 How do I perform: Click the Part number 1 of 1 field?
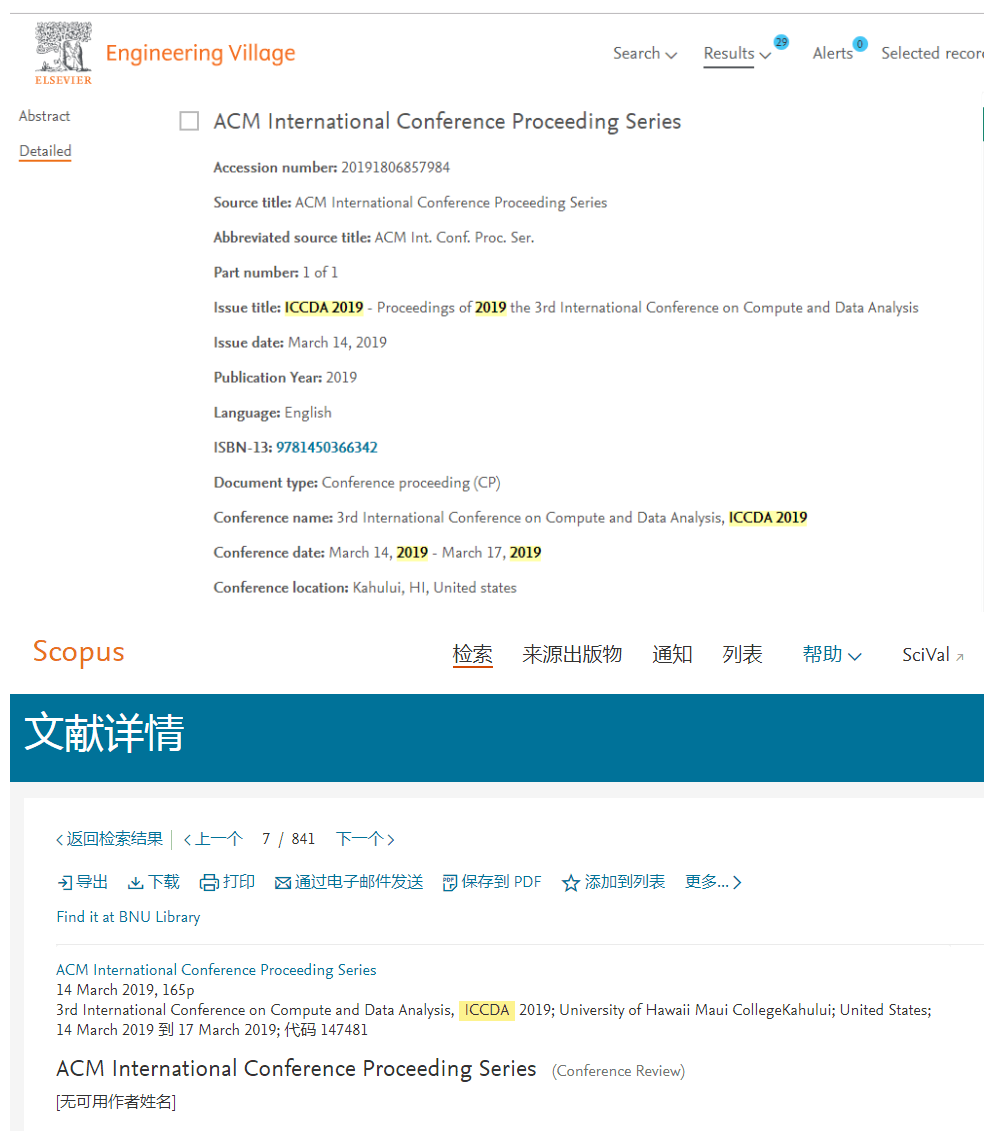[x=276, y=273]
